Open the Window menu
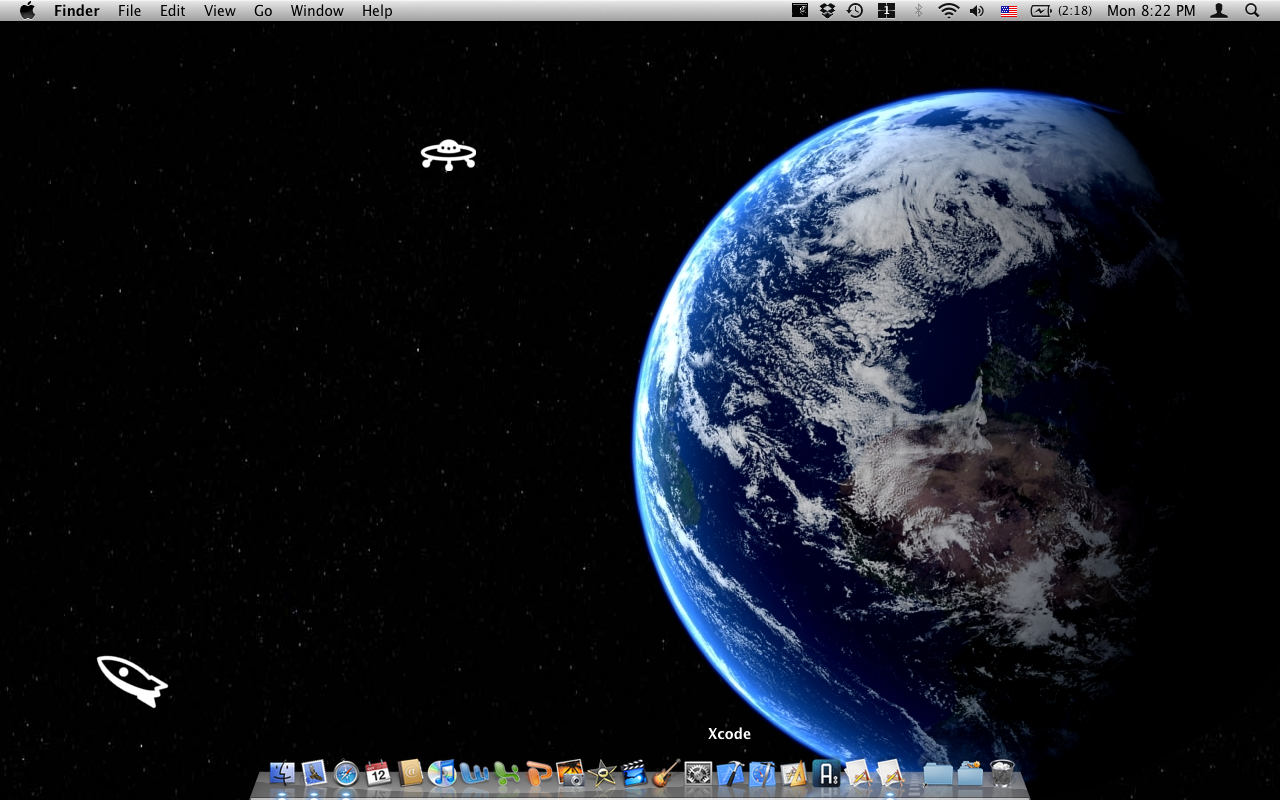This screenshot has height=800, width=1280. (317, 11)
